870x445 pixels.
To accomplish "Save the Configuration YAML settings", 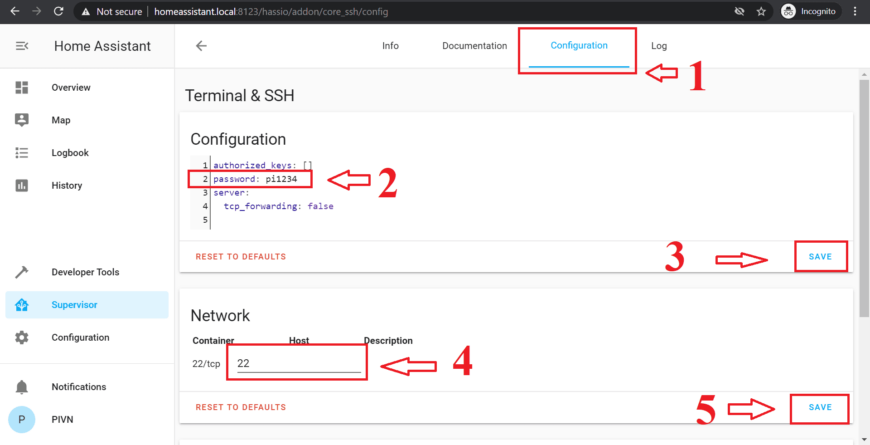I will [x=820, y=257].
